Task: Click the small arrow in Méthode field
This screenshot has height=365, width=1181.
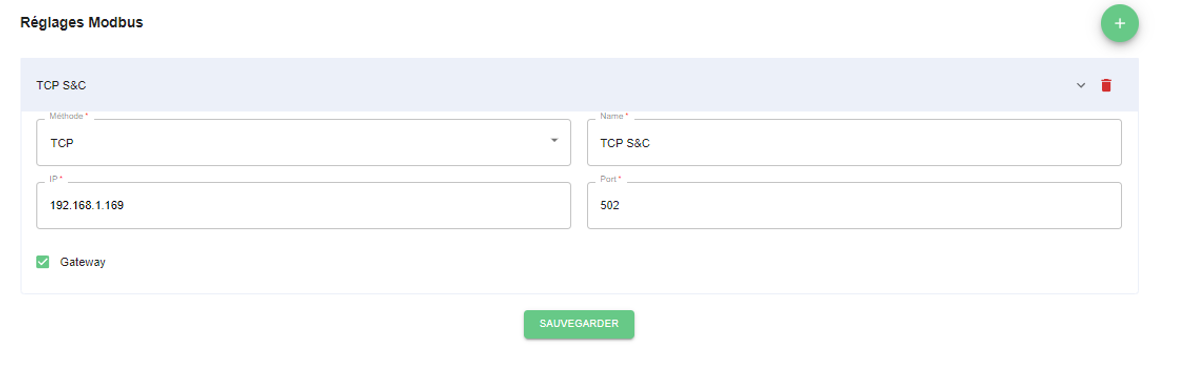Action: [x=554, y=141]
